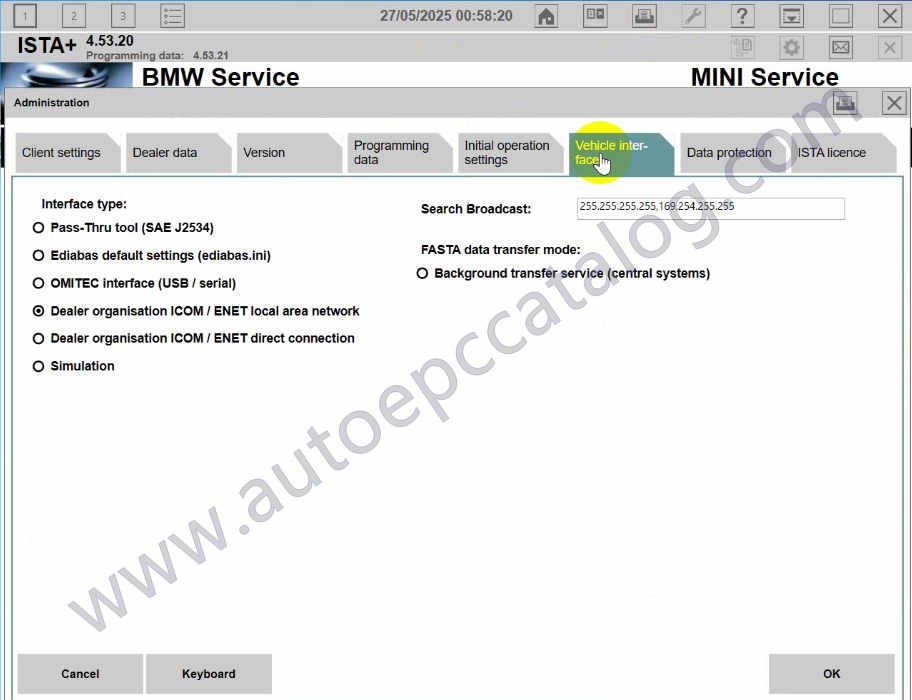
Task: Select the Vehicle interface tab
Action: point(621,153)
